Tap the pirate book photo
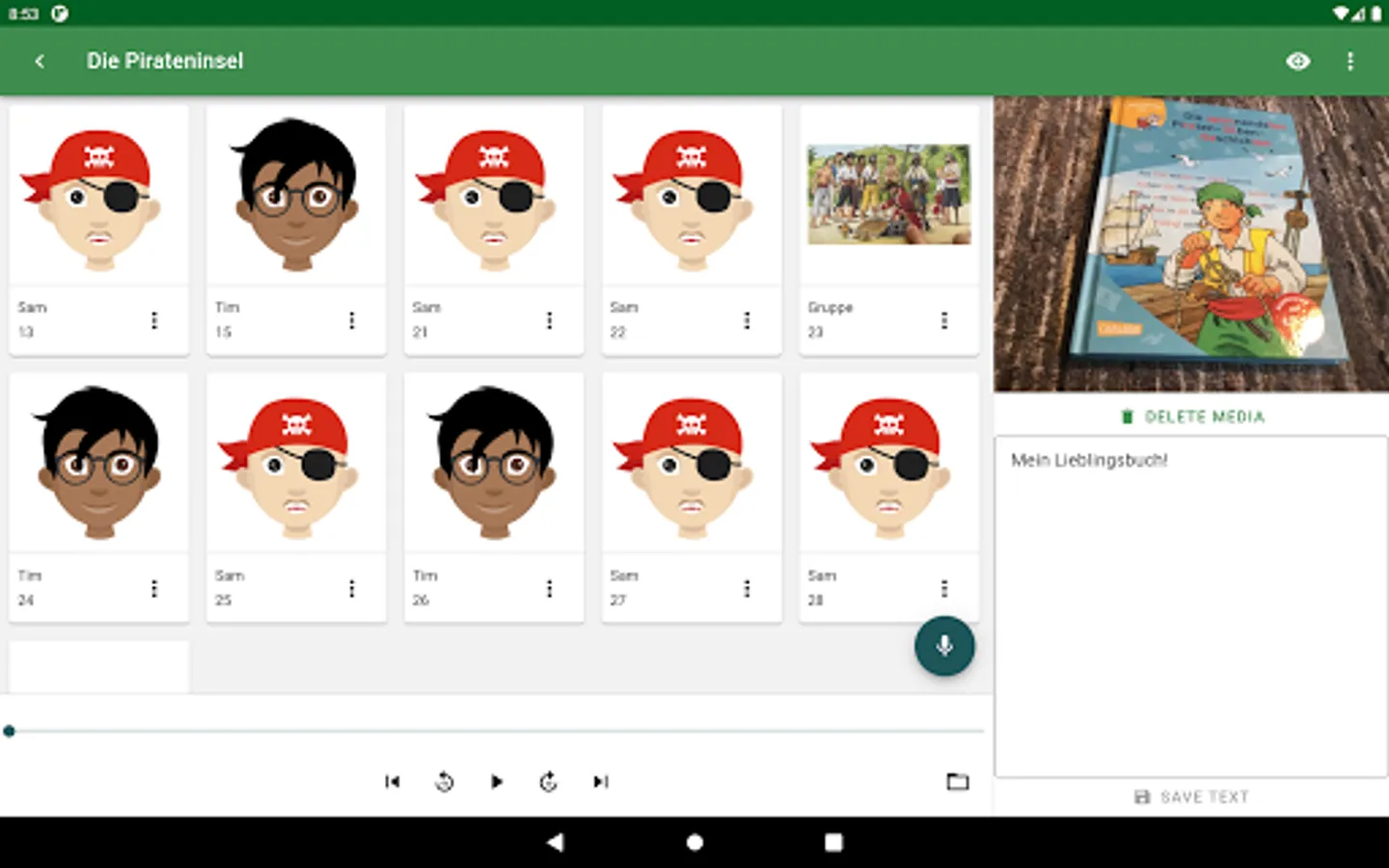1389x868 pixels. pos(1191,244)
